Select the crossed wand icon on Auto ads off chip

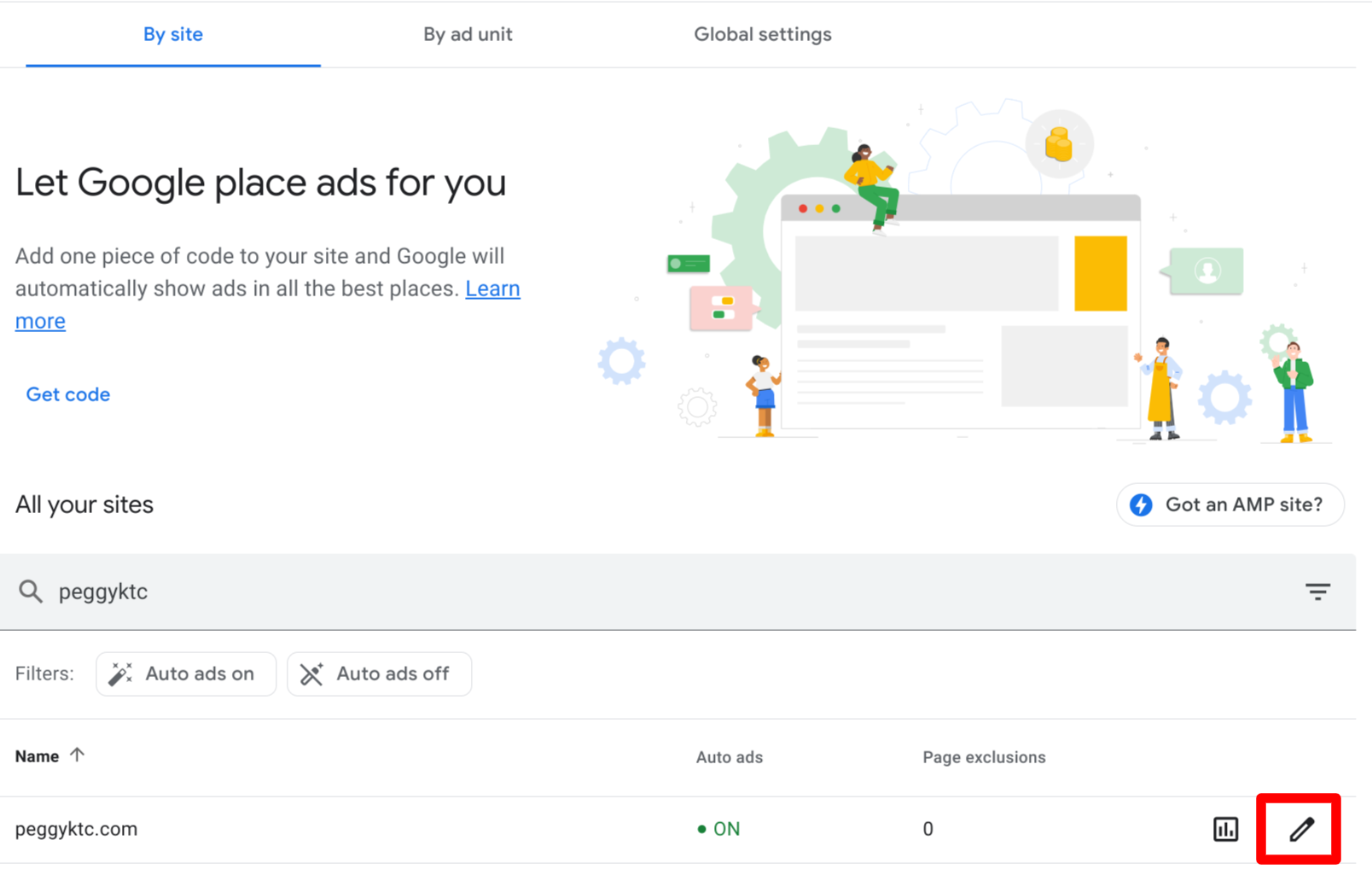312,674
